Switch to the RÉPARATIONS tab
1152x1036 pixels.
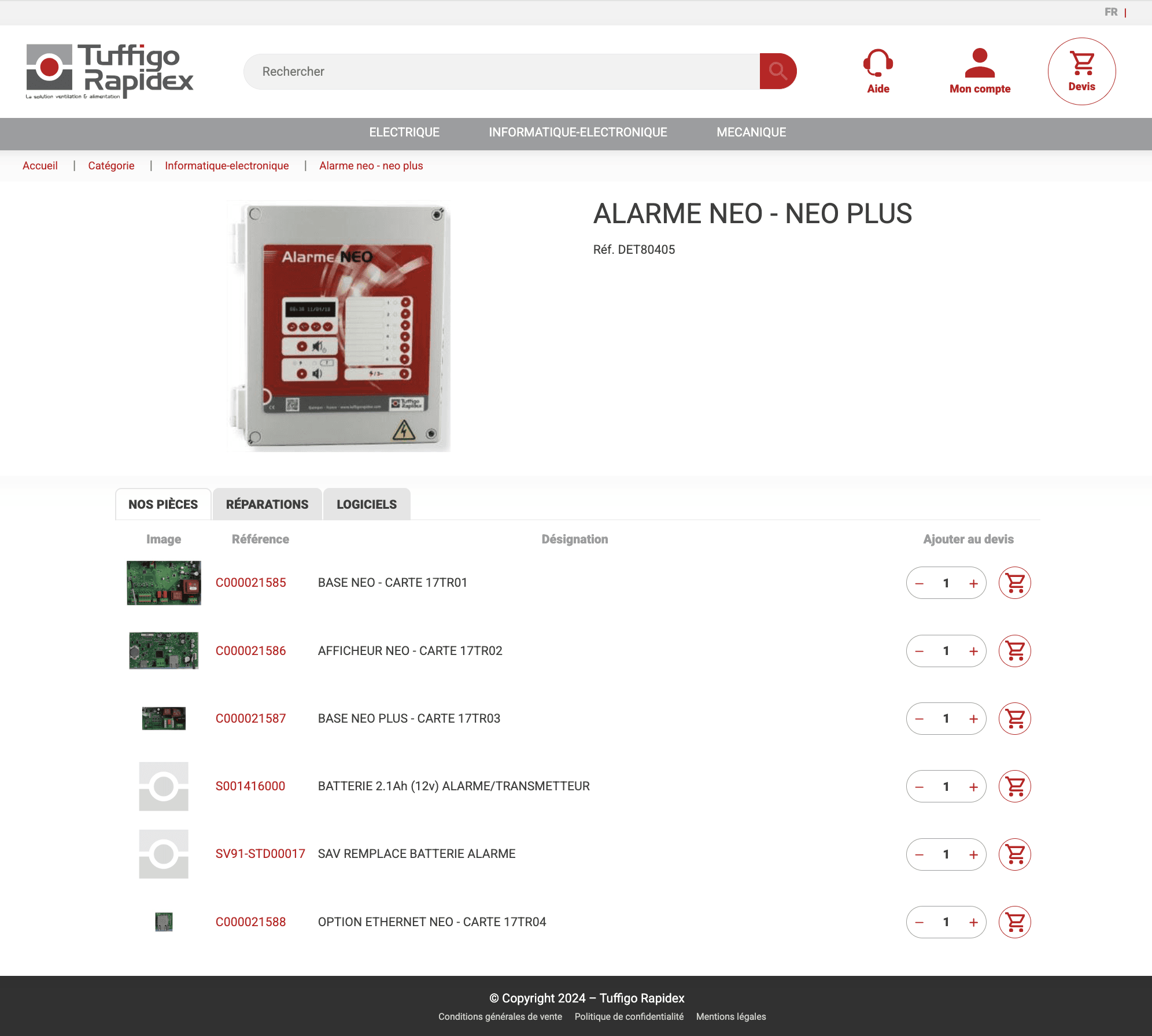267,504
